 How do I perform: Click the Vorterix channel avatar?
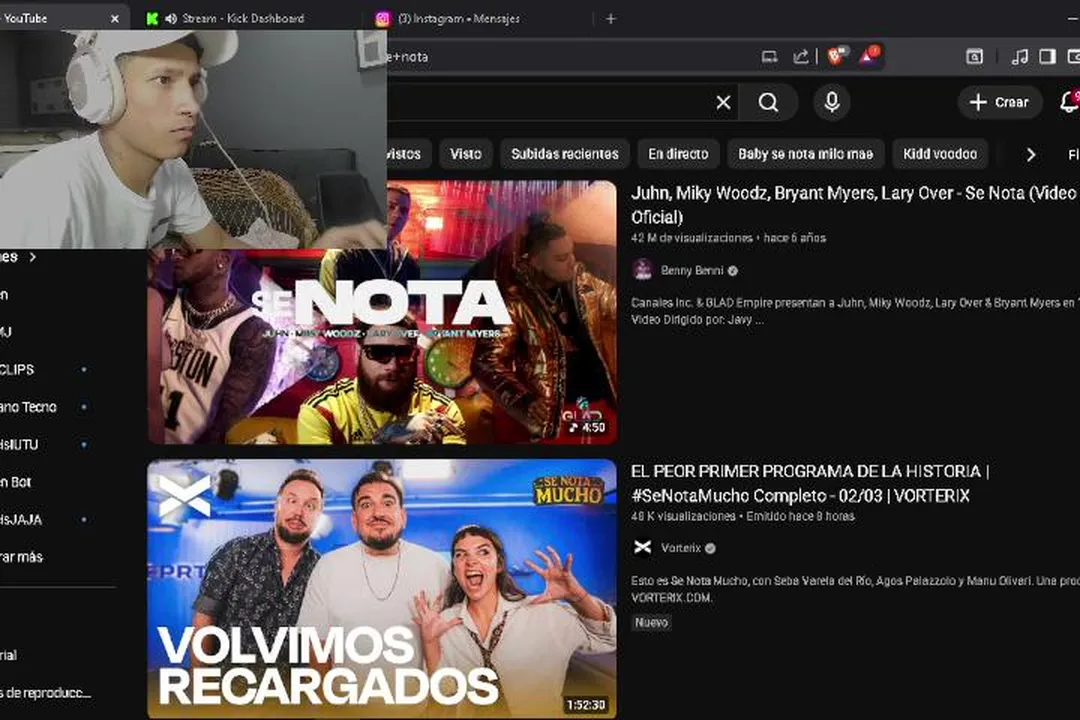[643, 547]
